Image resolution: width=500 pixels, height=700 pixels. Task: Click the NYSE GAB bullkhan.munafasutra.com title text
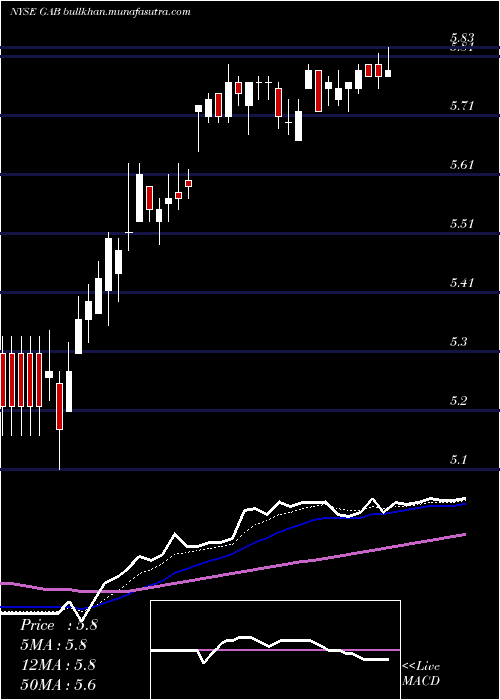[100, 12]
